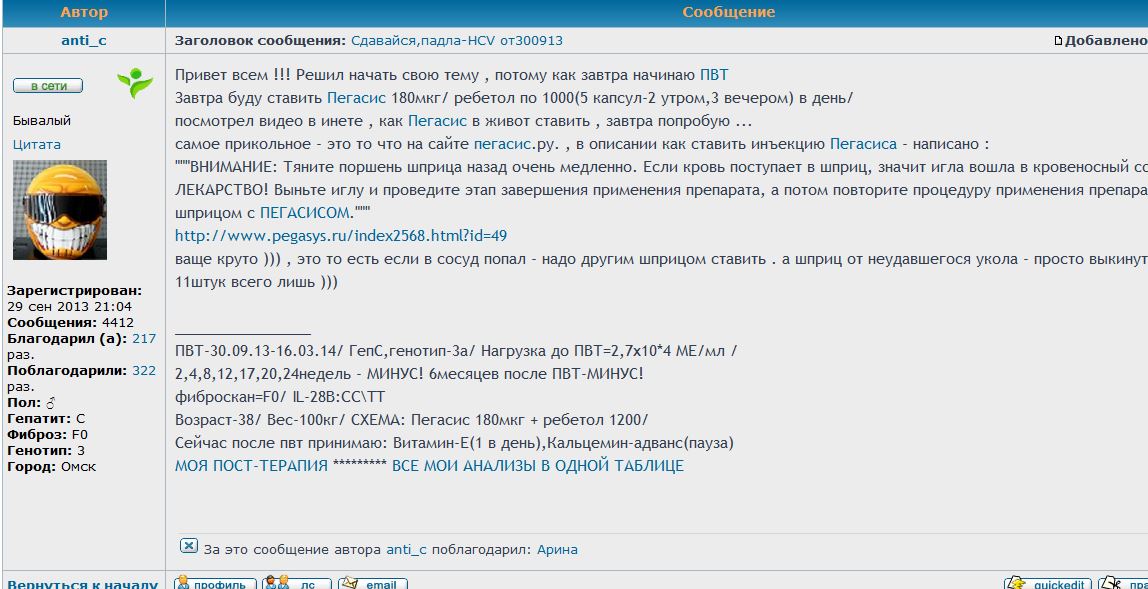
Task: Click the Автор column header
Action: coord(83,12)
